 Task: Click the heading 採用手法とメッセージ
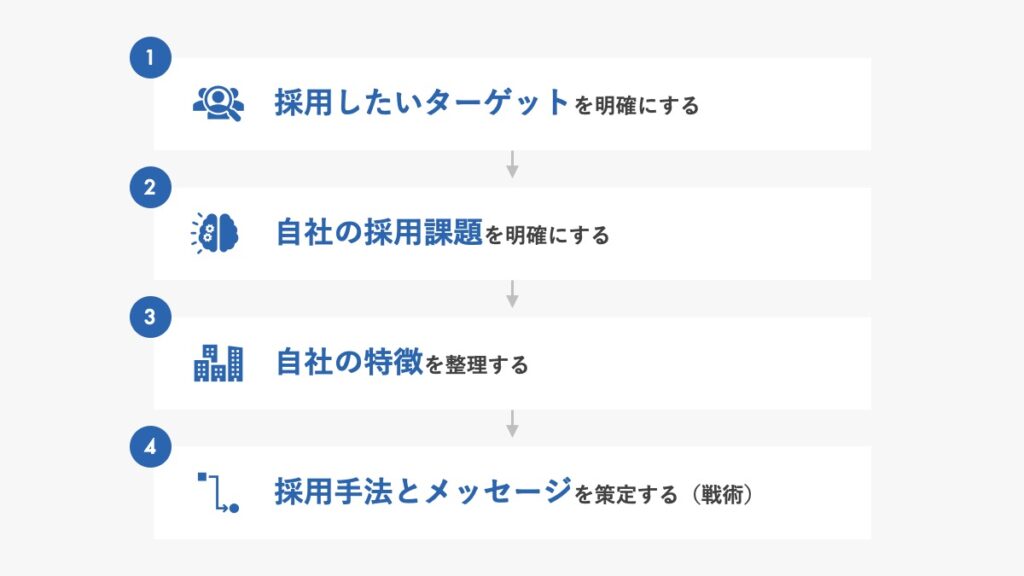[x=423, y=491]
